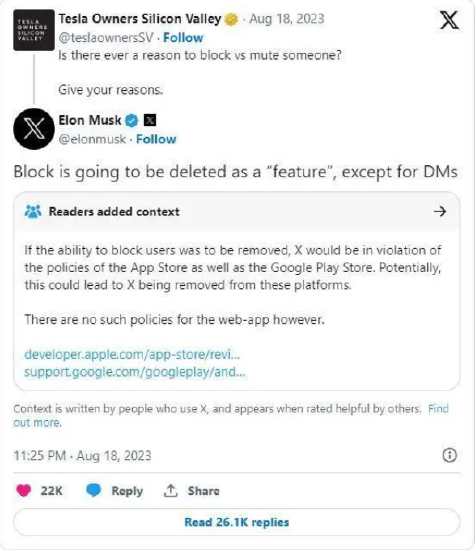Open Tesla Owners Silicon Valley display name
The height and width of the screenshot is (550, 475).
click(140, 19)
